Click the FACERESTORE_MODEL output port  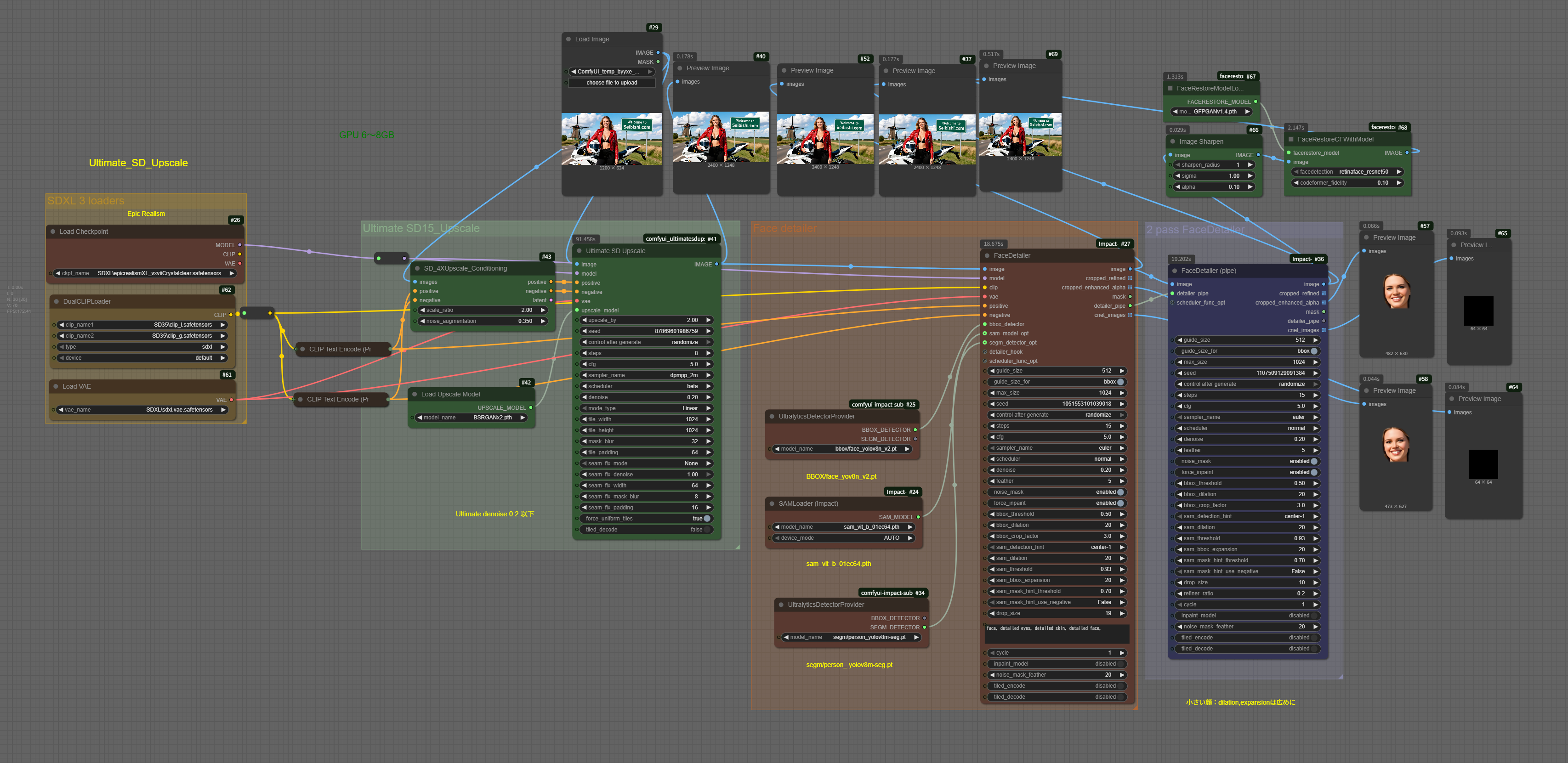(1256, 102)
